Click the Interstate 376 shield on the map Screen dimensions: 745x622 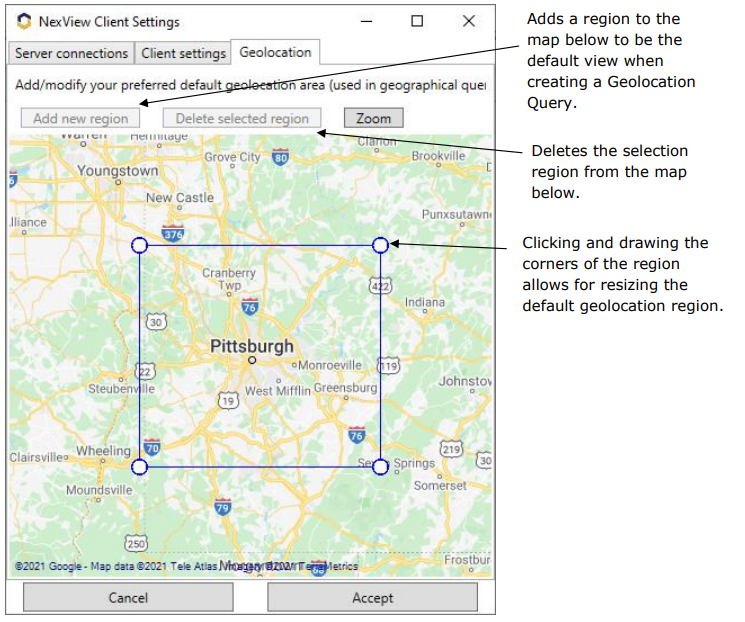(x=172, y=233)
